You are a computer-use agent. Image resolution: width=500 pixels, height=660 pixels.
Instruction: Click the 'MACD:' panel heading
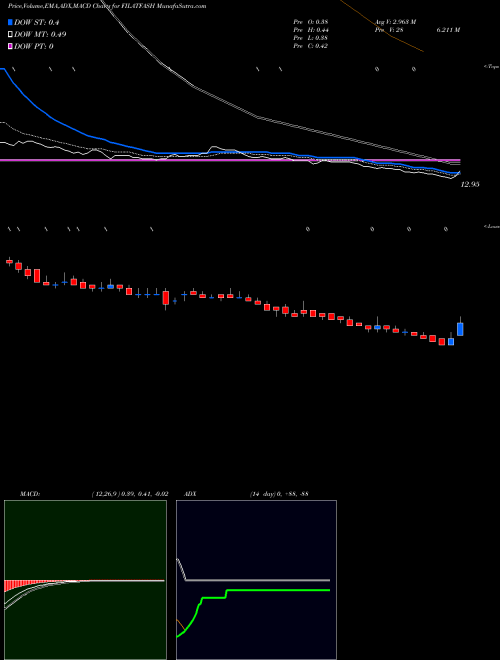tap(30, 494)
